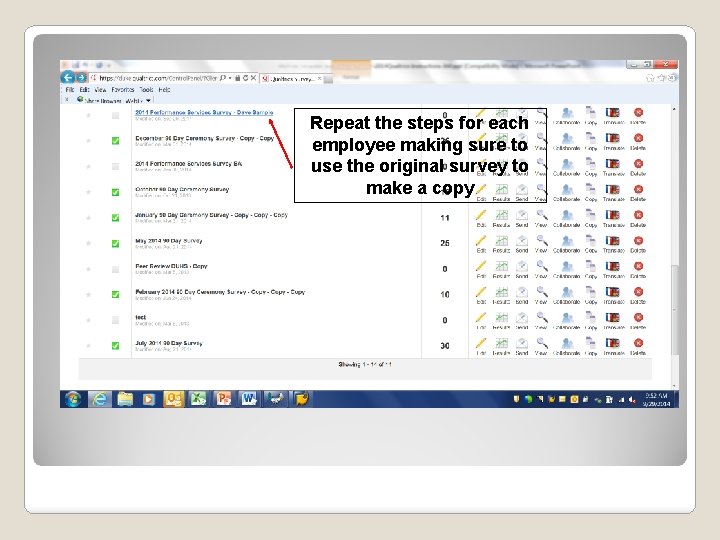
Task: Click Copy icon for May 2014 90 Day Survey
Action: coord(591,241)
